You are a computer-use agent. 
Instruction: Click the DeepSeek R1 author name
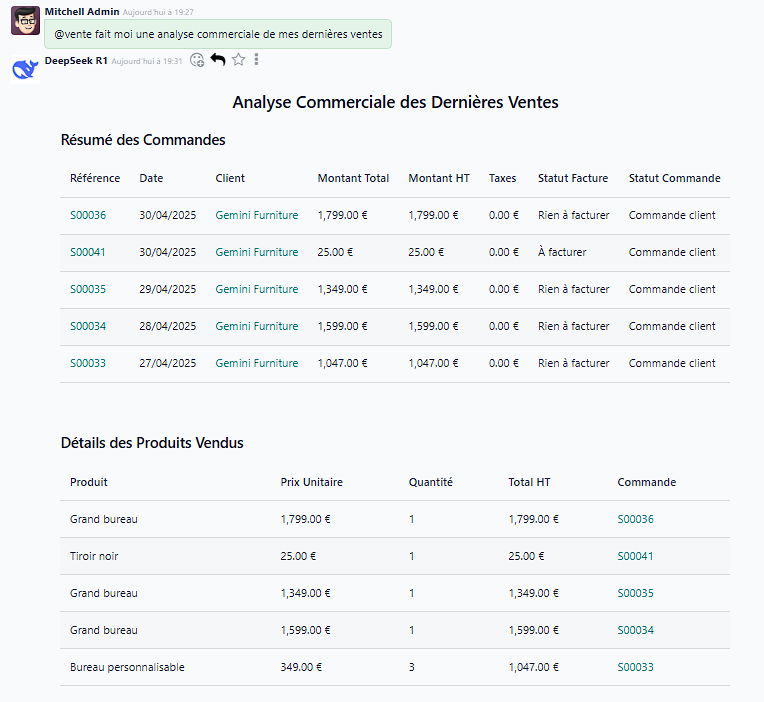[x=76, y=60]
